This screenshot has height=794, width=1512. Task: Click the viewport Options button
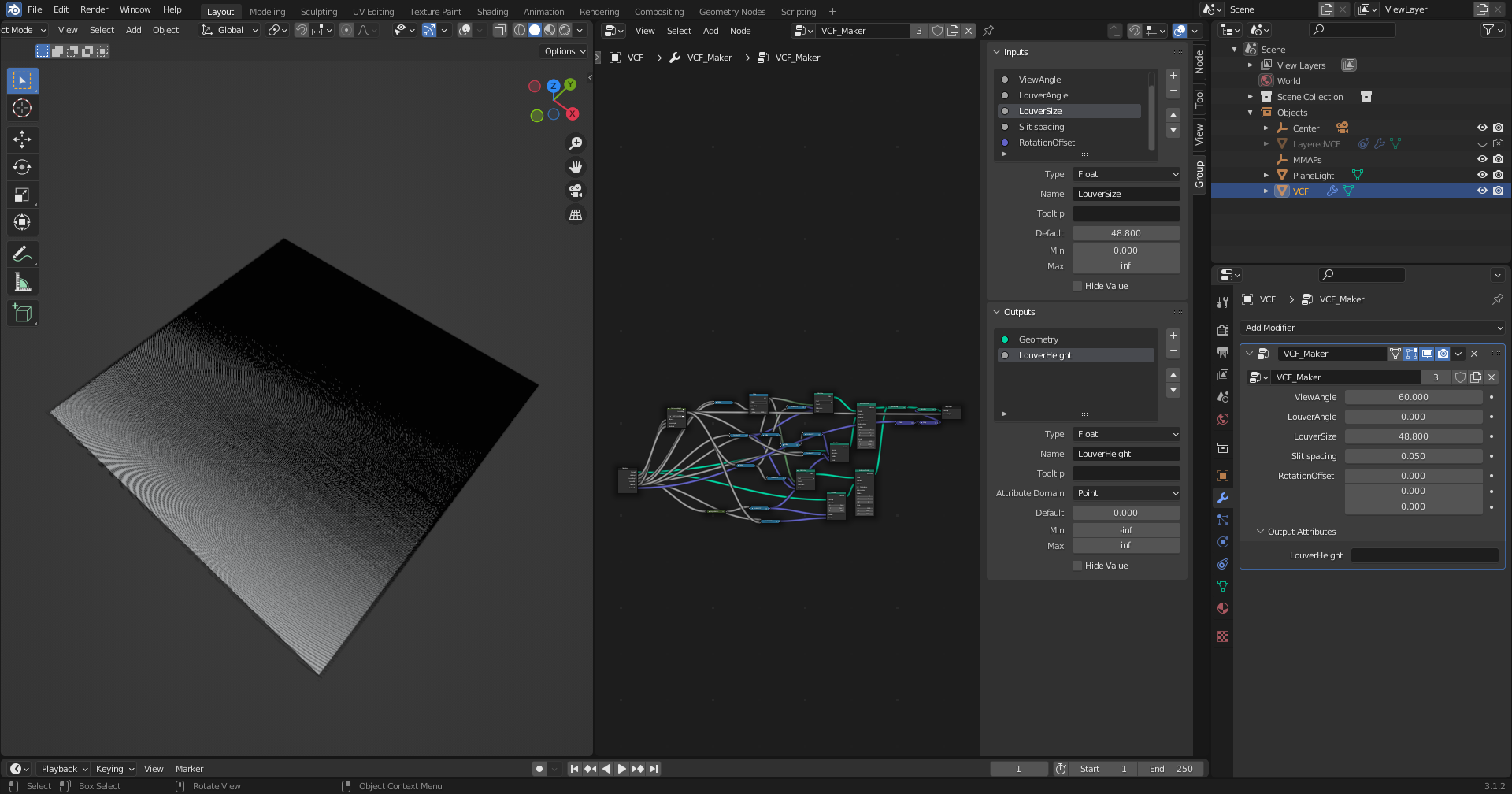coord(565,51)
